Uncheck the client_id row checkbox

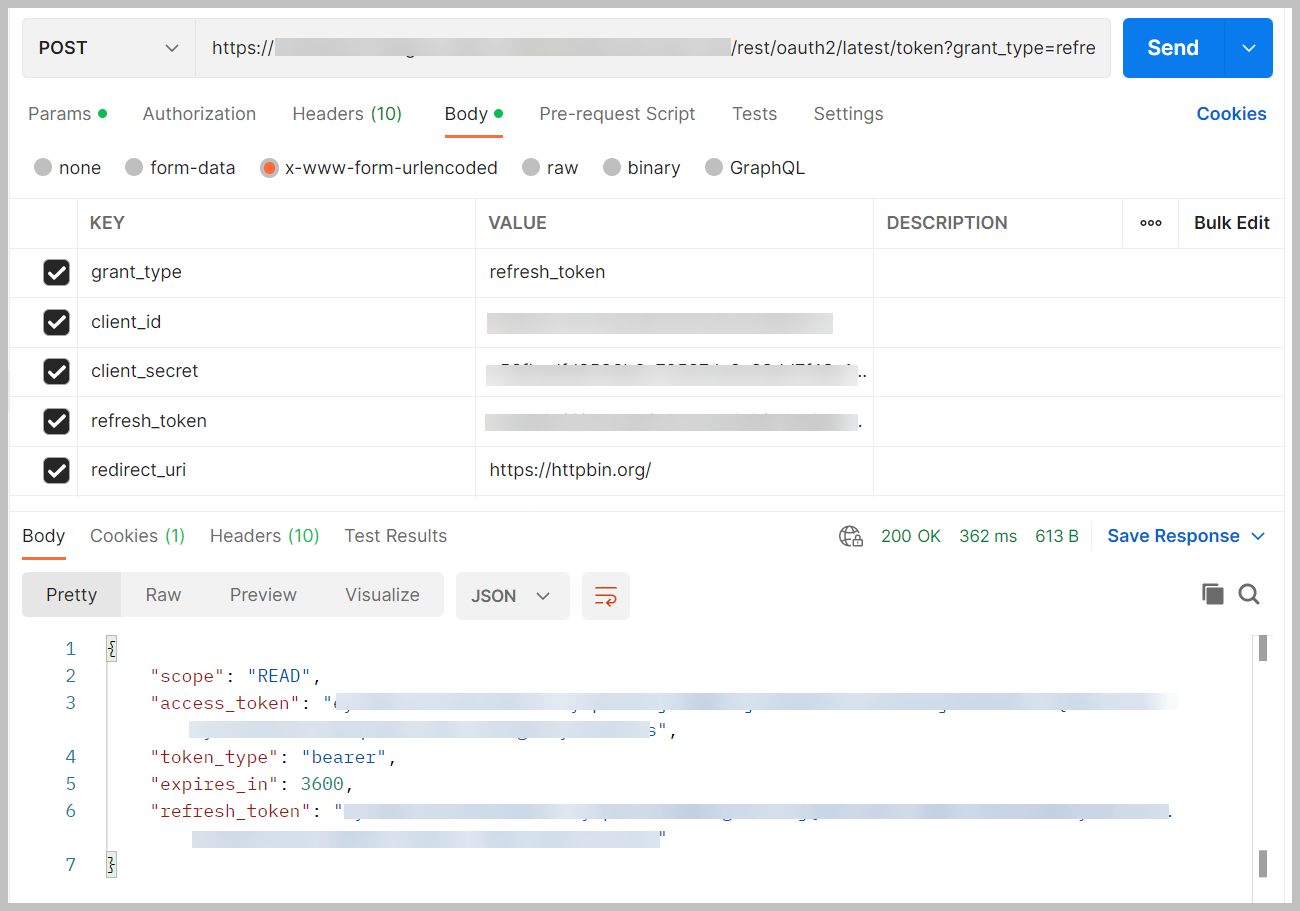pos(56,322)
